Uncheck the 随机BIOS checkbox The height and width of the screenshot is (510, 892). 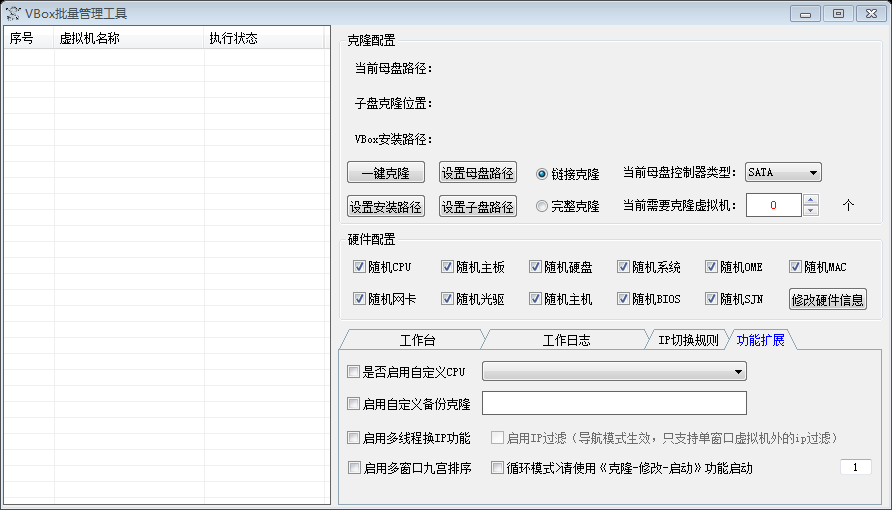[623, 298]
